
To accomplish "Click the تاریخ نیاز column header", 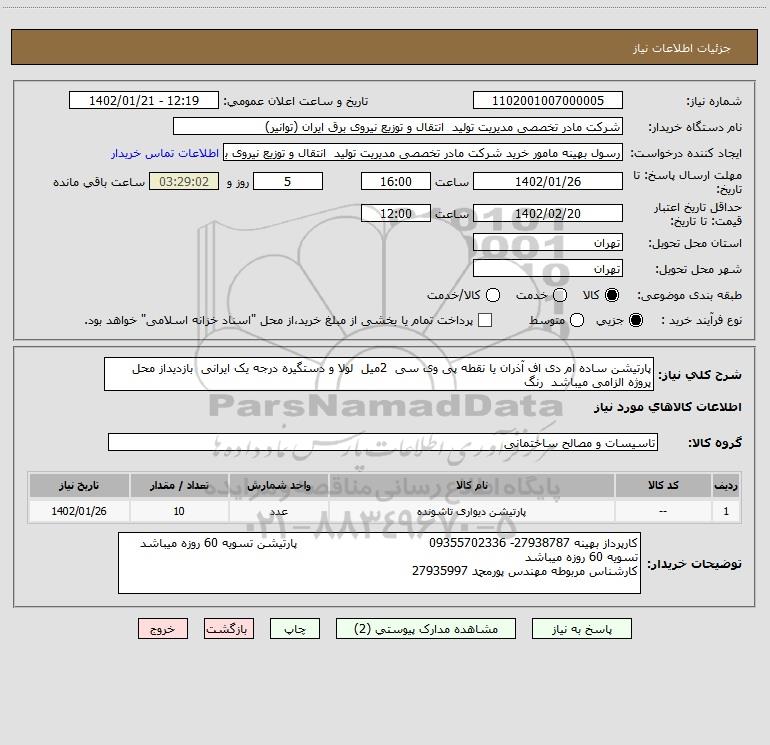I will coord(79,485).
